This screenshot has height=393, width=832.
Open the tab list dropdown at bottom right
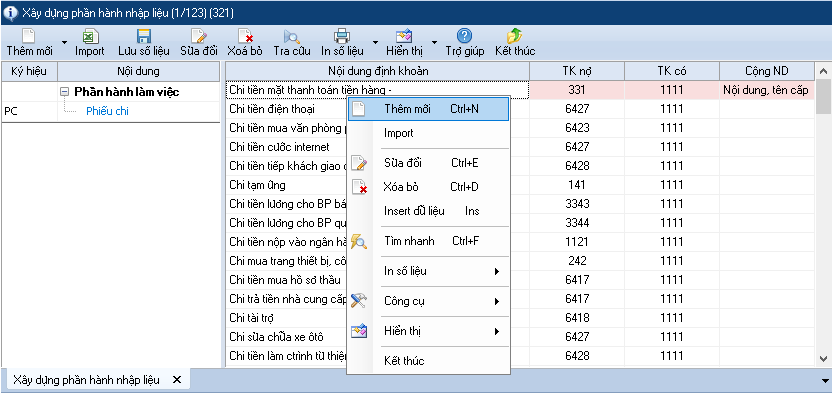click(825, 381)
